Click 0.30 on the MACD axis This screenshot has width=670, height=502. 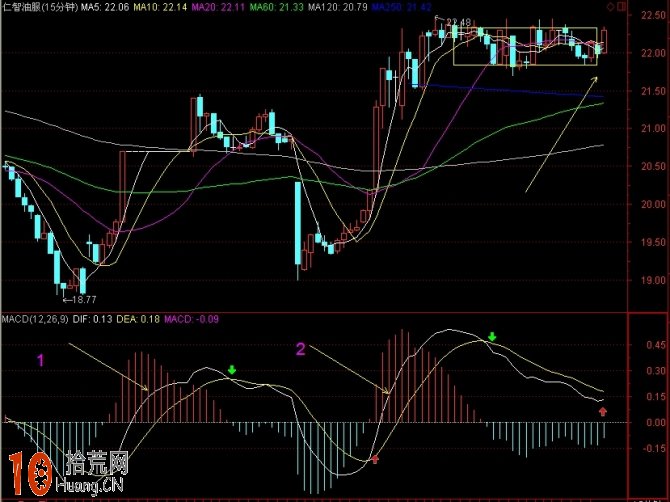click(x=655, y=371)
